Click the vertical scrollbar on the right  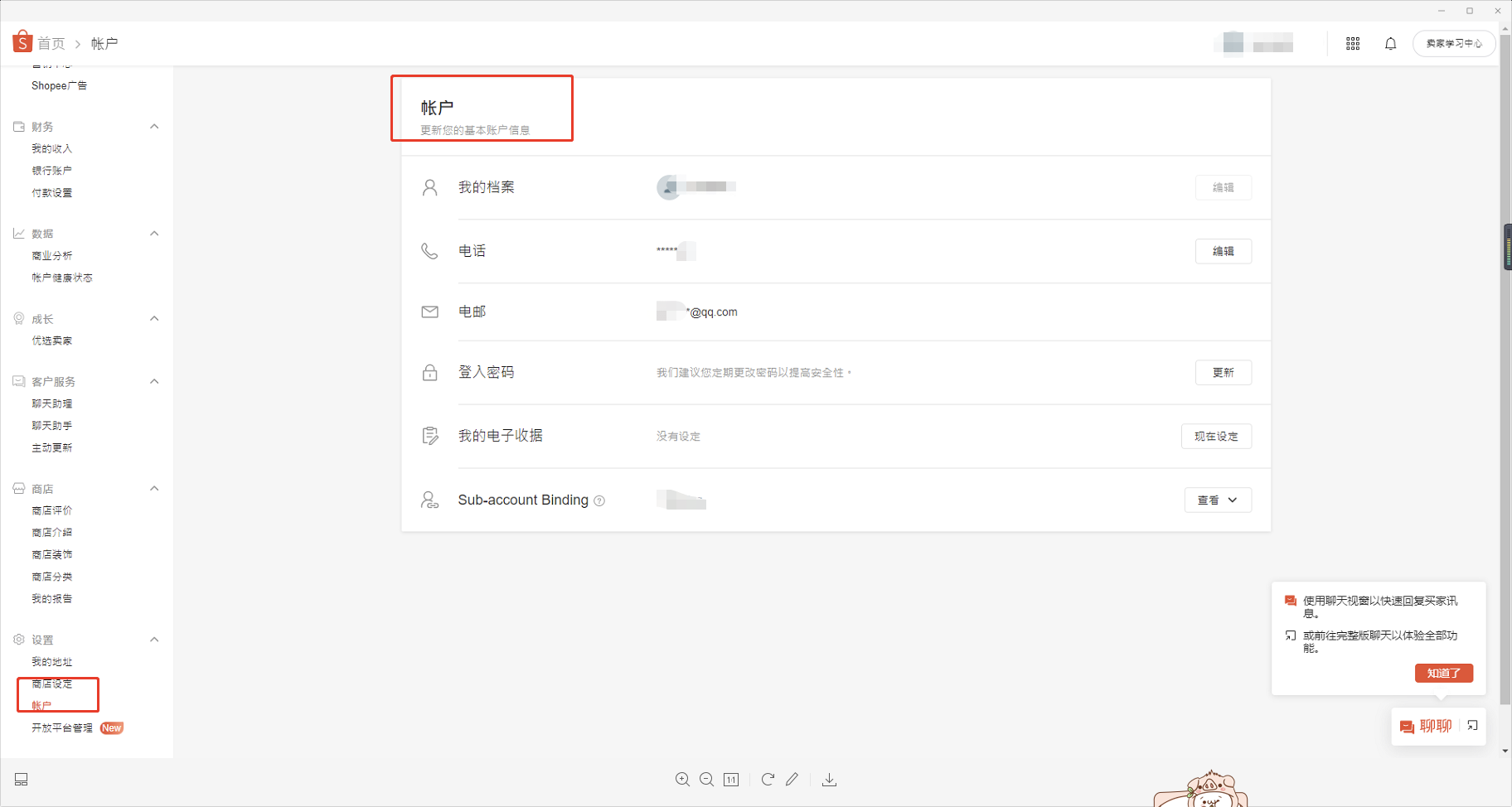(1506, 369)
